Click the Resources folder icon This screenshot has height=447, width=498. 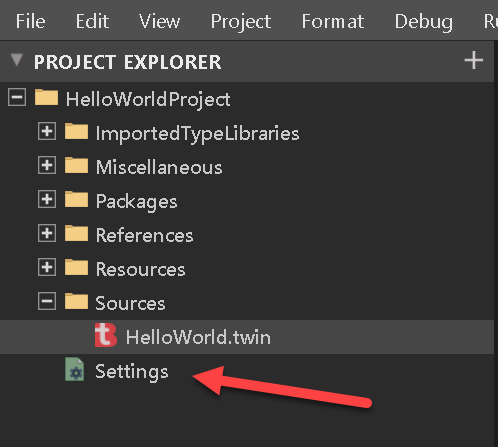pos(76,267)
